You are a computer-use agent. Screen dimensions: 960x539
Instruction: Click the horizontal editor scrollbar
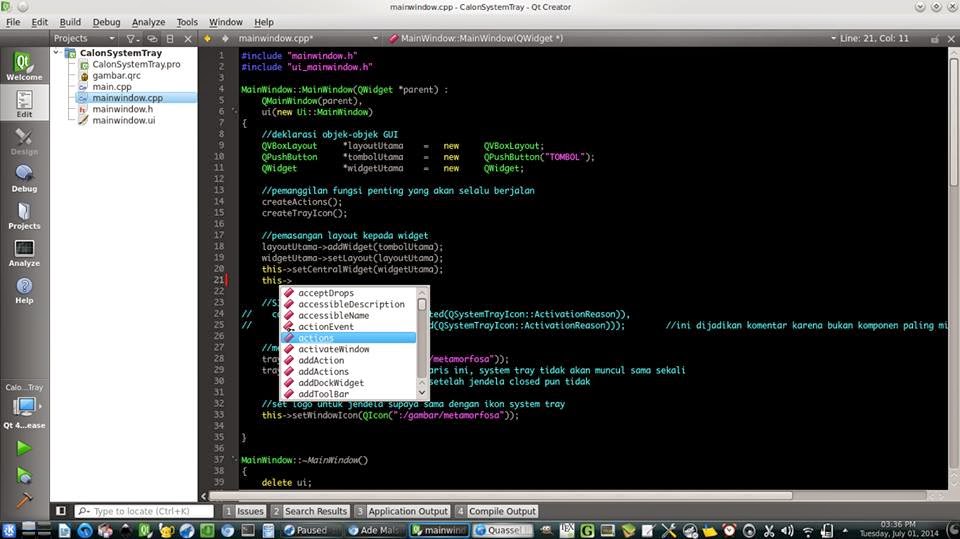[x=501, y=496]
